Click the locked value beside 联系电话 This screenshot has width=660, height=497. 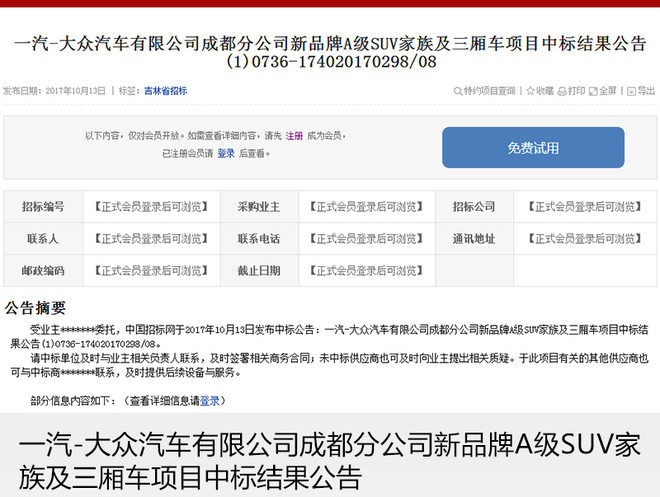(367, 239)
